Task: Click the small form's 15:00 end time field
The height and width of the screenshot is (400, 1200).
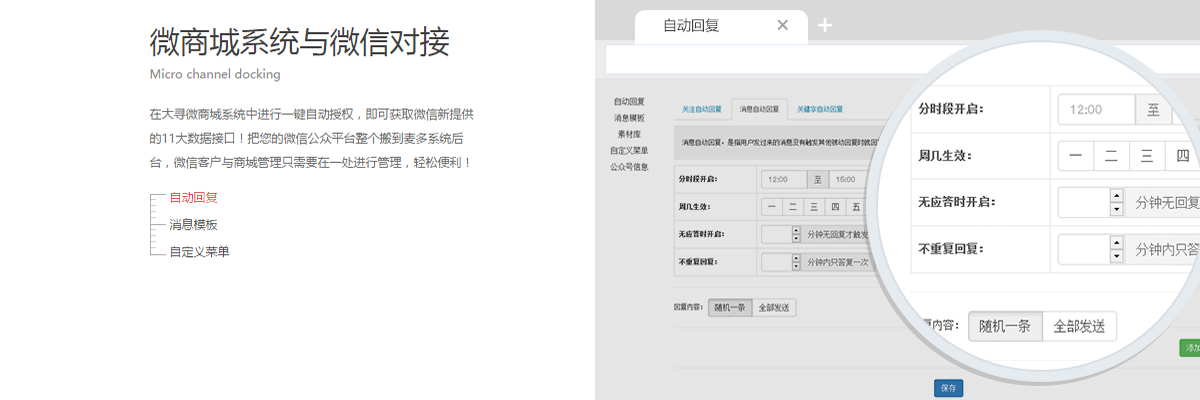Action: [x=848, y=180]
